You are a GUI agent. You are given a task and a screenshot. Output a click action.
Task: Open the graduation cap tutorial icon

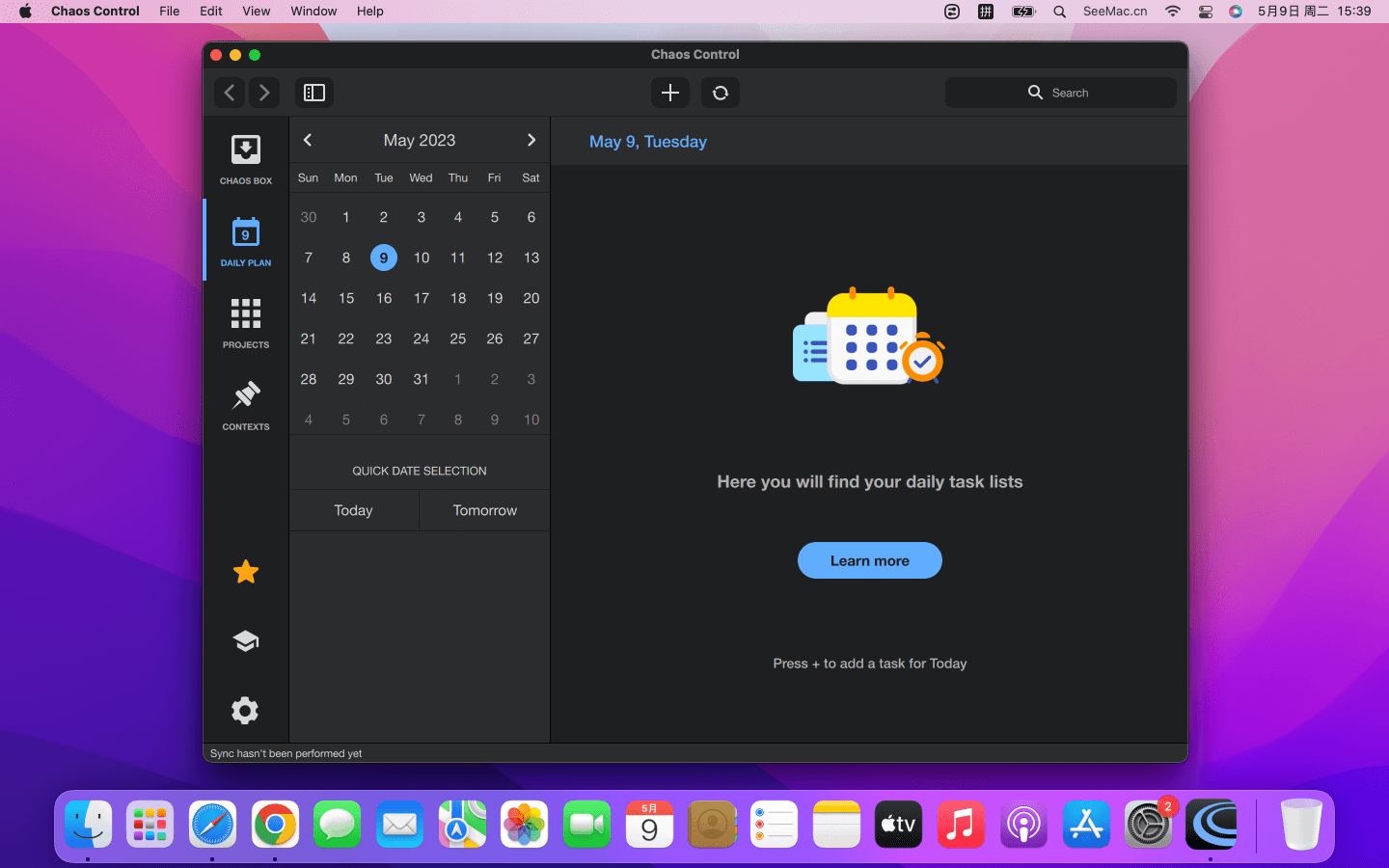(x=245, y=641)
